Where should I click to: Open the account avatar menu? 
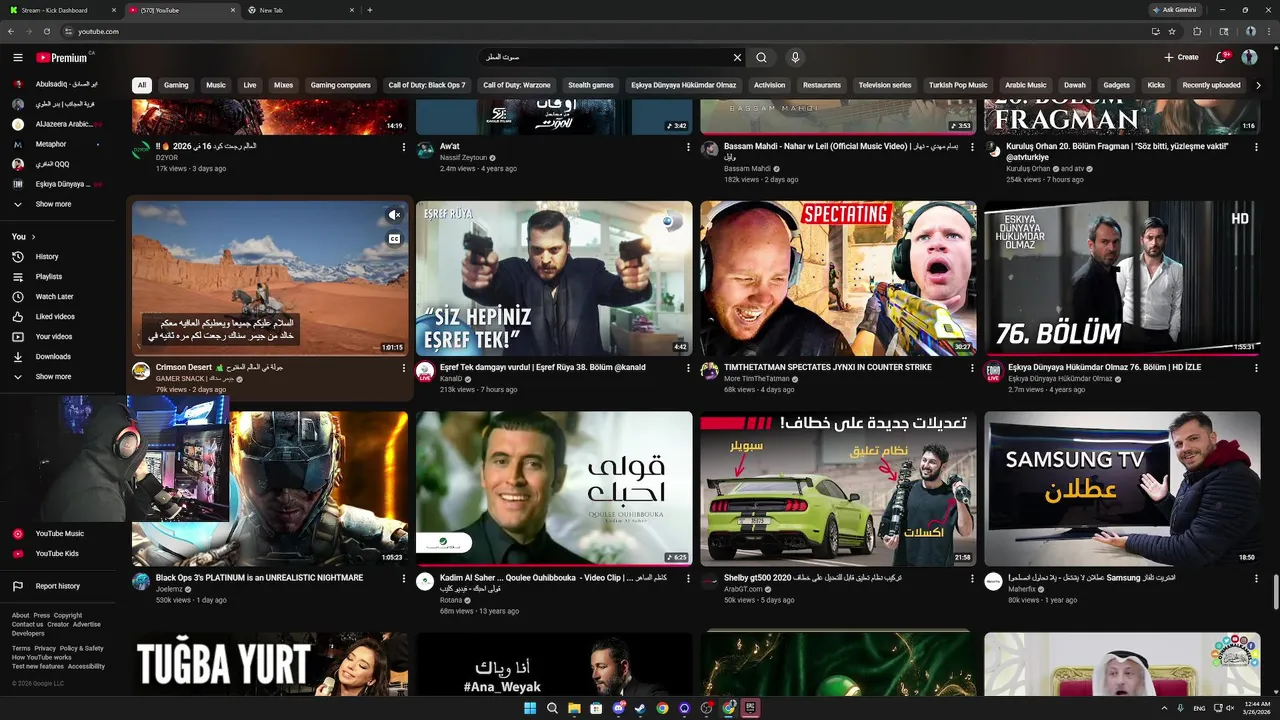click(x=1249, y=58)
